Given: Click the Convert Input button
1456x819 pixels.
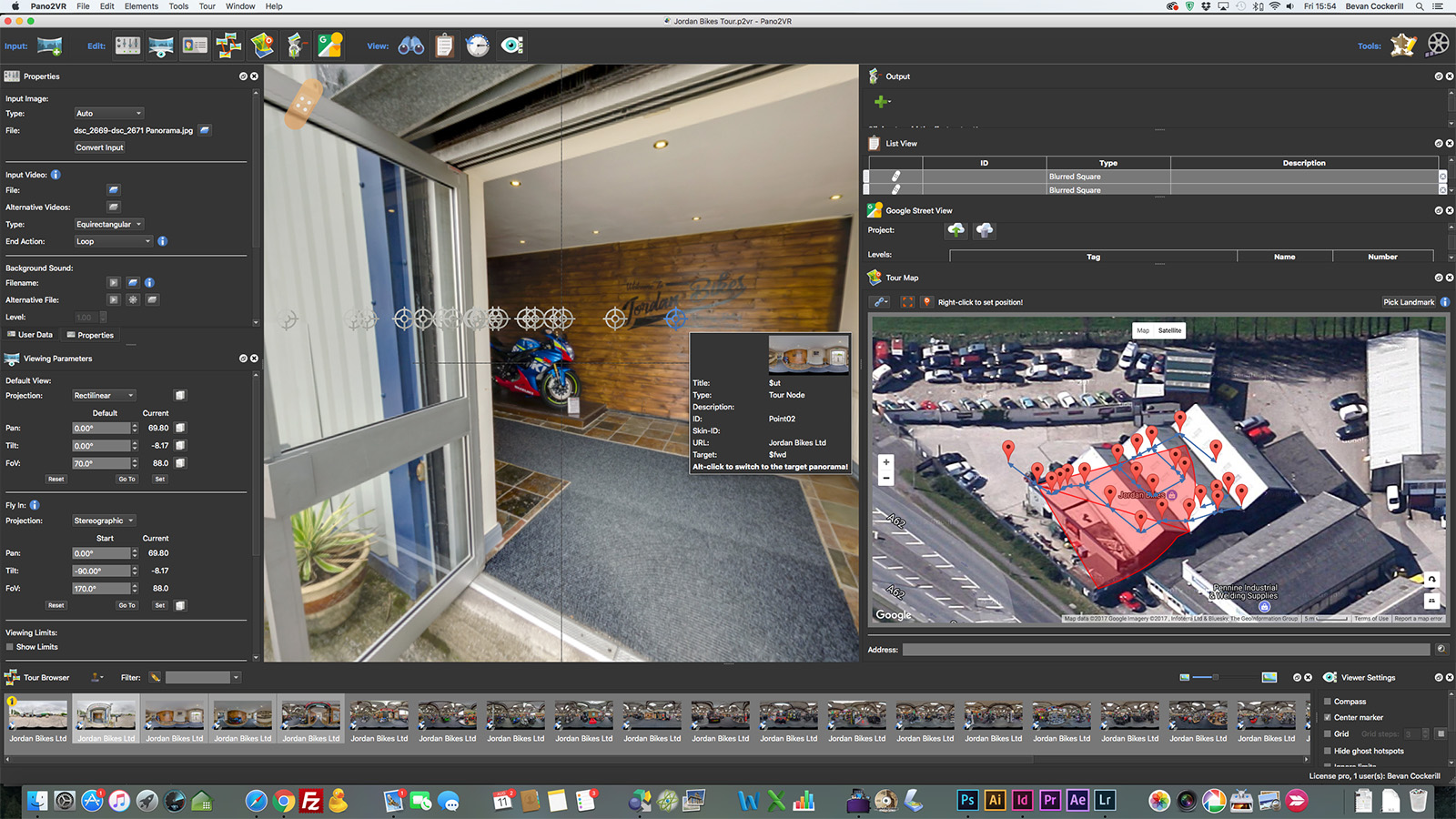Looking at the screenshot, I should [x=99, y=147].
